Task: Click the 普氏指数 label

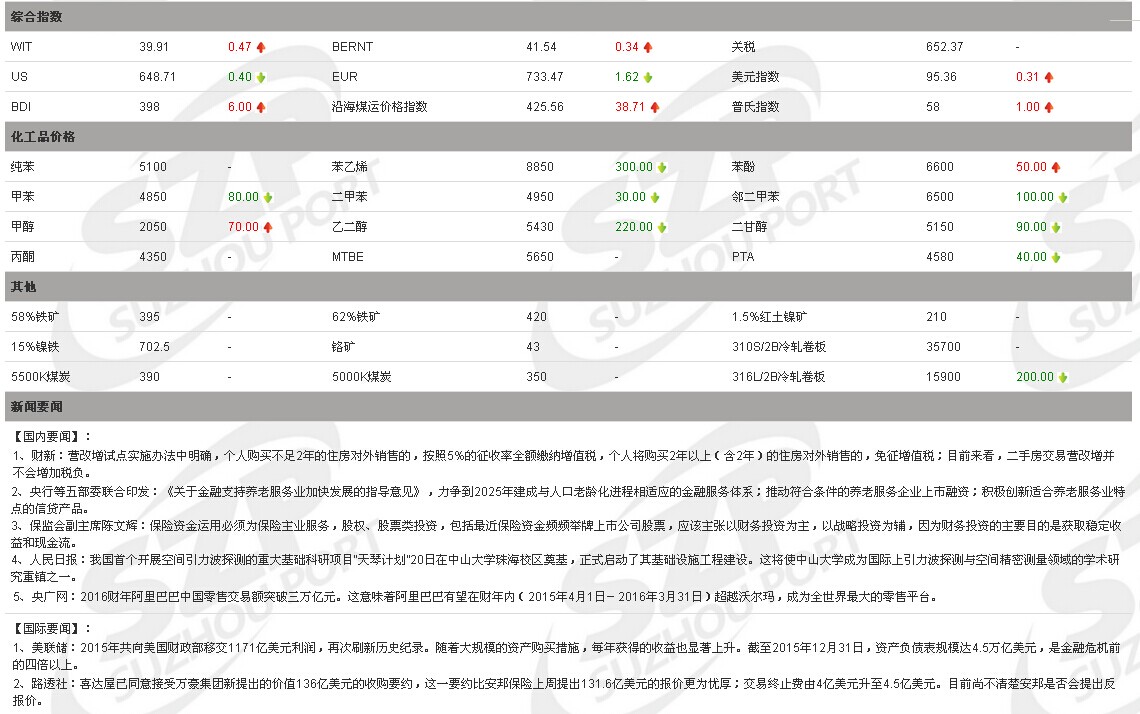Action: click(x=755, y=106)
